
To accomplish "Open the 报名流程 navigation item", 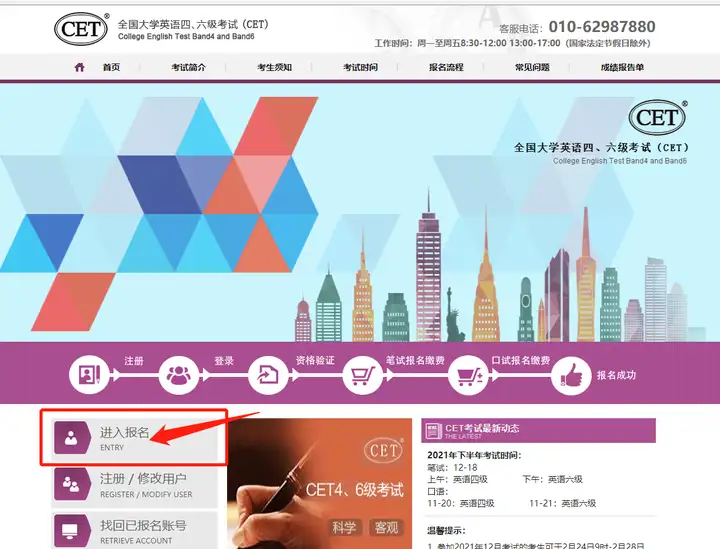I will 446,67.
